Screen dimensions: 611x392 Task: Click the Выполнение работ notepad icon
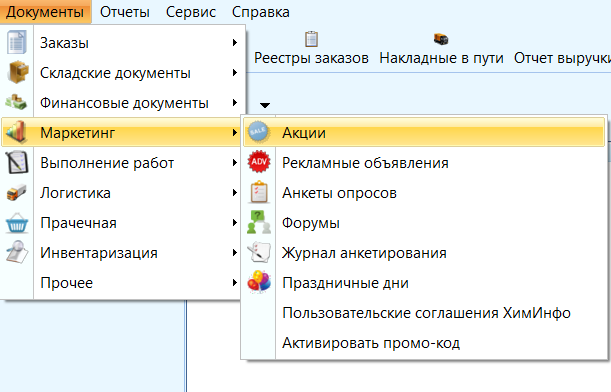pos(16,162)
